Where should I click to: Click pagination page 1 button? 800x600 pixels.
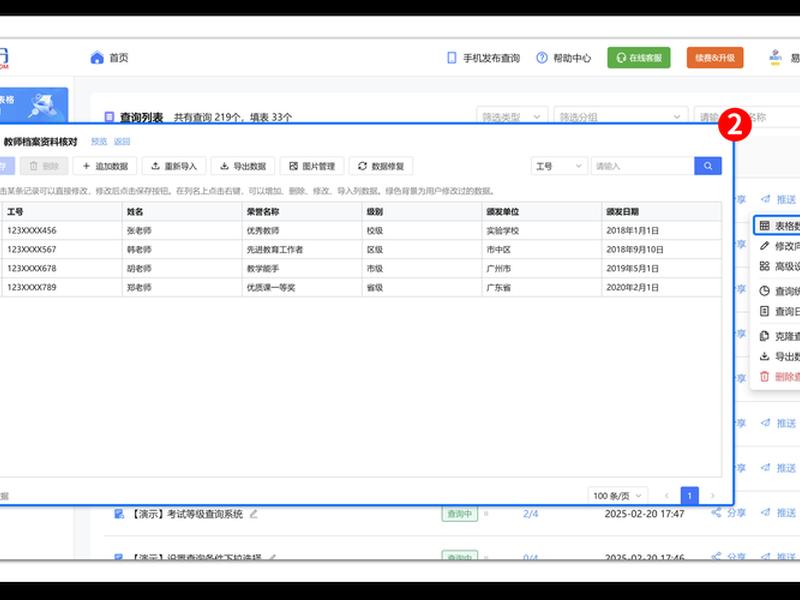[689, 495]
